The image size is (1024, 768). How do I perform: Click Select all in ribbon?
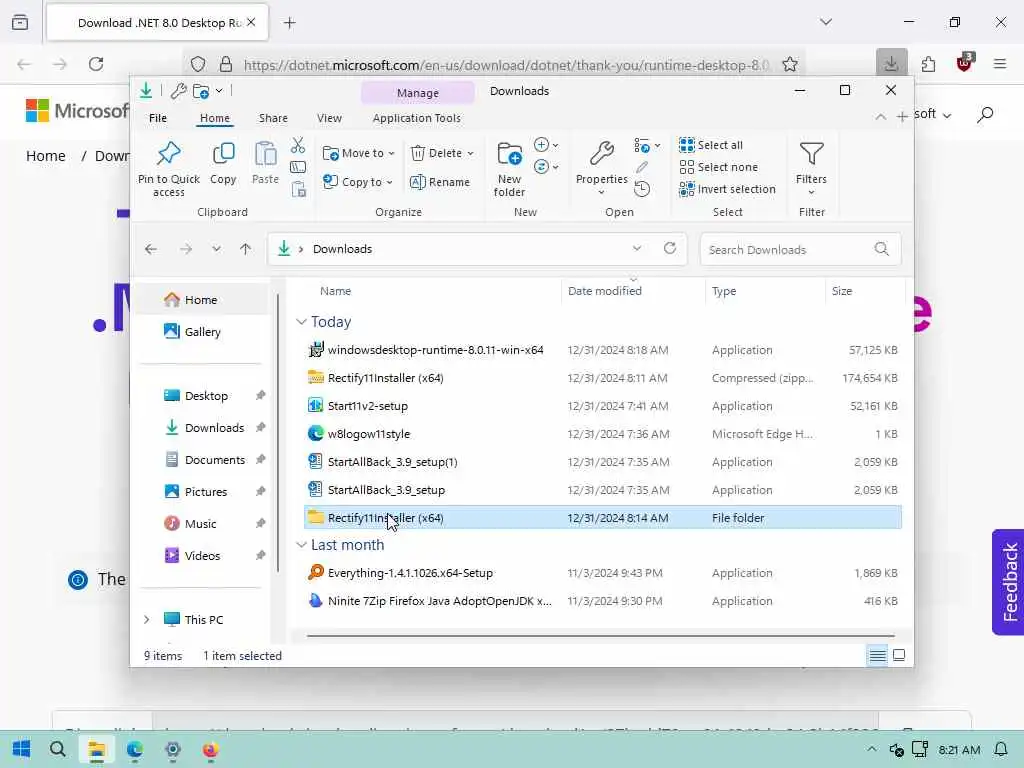click(711, 145)
